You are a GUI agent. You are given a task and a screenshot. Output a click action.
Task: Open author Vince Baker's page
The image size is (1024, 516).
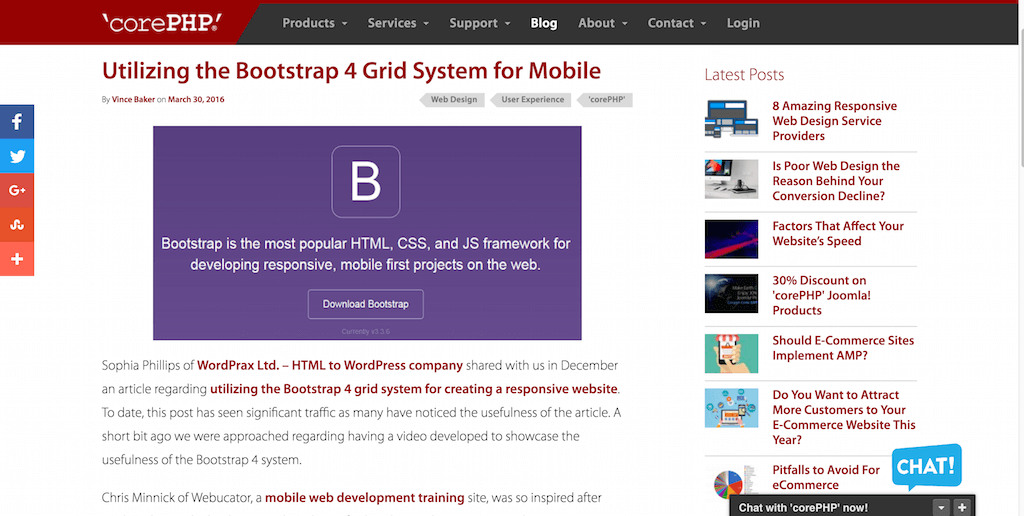133,100
